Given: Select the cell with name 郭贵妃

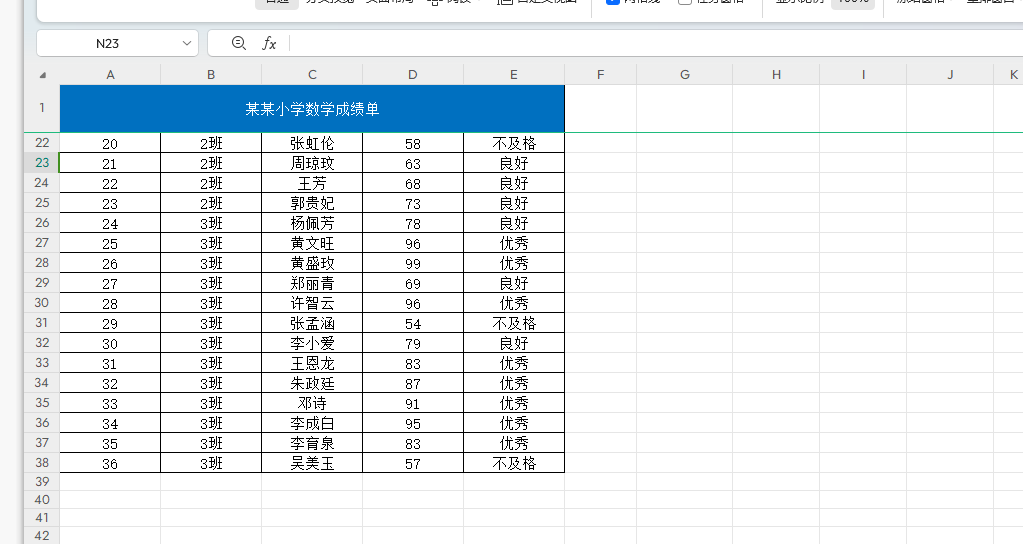Looking at the screenshot, I should point(312,203).
